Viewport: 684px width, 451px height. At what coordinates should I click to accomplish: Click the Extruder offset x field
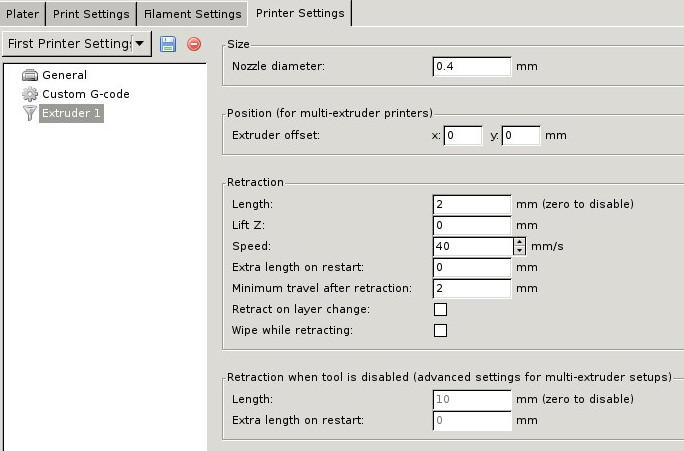point(463,135)
